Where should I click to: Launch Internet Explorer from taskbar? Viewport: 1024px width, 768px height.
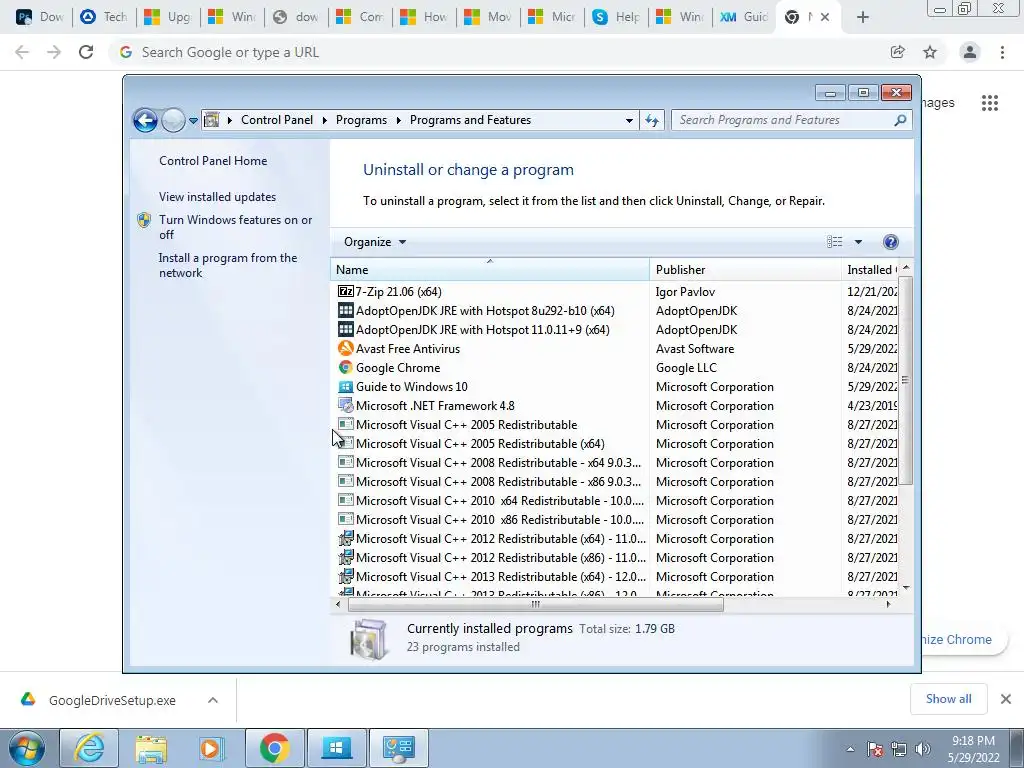(x=89, y=748)
